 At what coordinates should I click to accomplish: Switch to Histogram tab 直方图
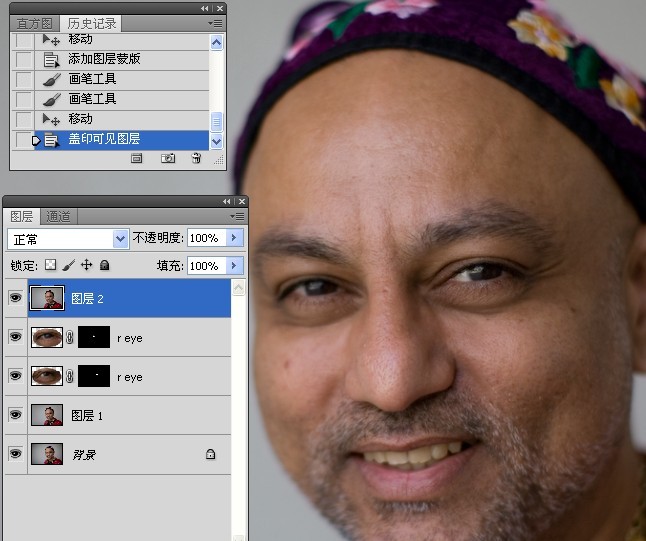pos(35,24)
